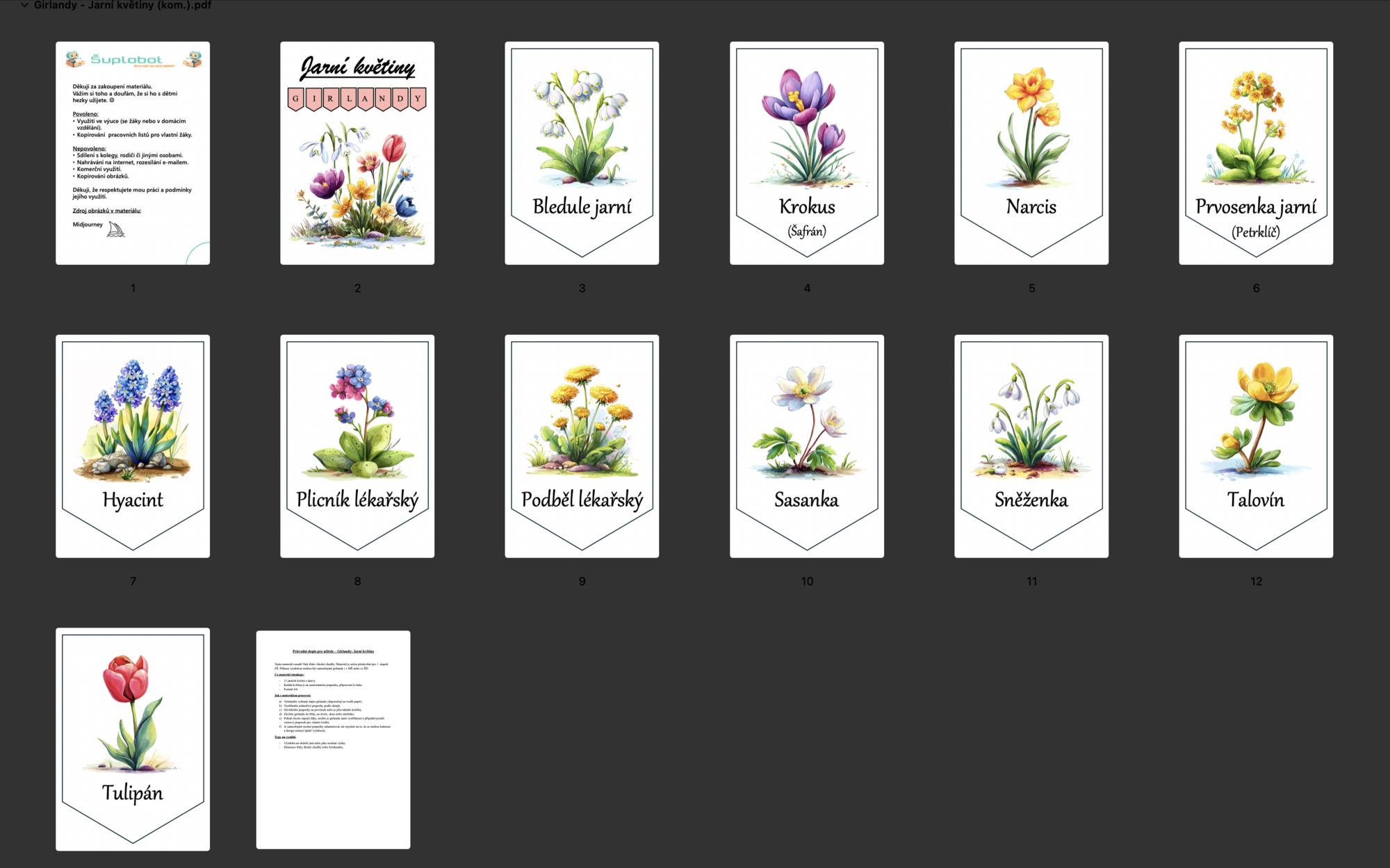The width and height of the screenshot is (1390, 868).
Task: Click page number 7 label
Action: click(133, 581)
